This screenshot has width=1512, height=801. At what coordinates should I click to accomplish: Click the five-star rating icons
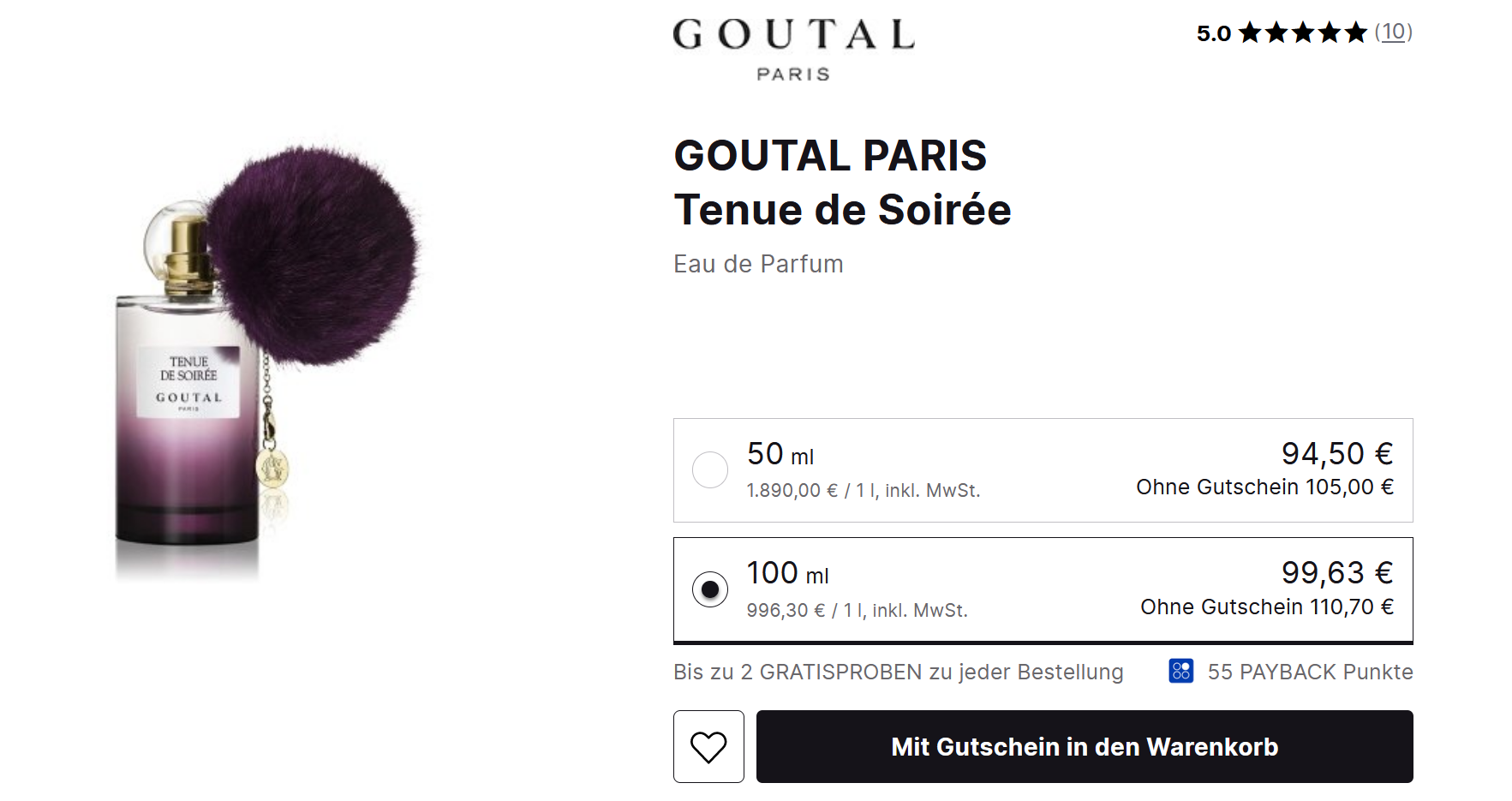point(1302,33)
